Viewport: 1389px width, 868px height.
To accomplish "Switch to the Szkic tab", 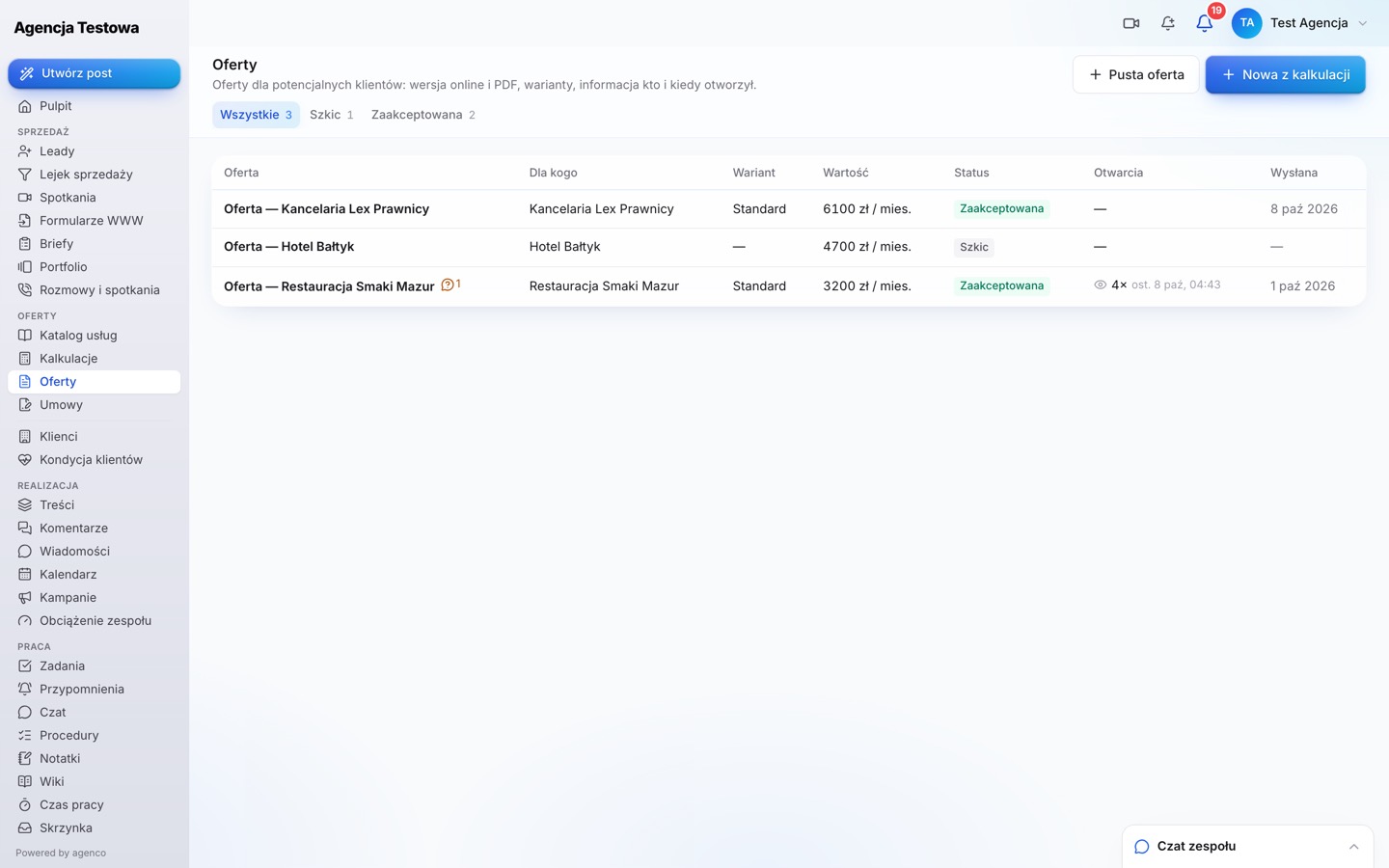I will 332,115.
